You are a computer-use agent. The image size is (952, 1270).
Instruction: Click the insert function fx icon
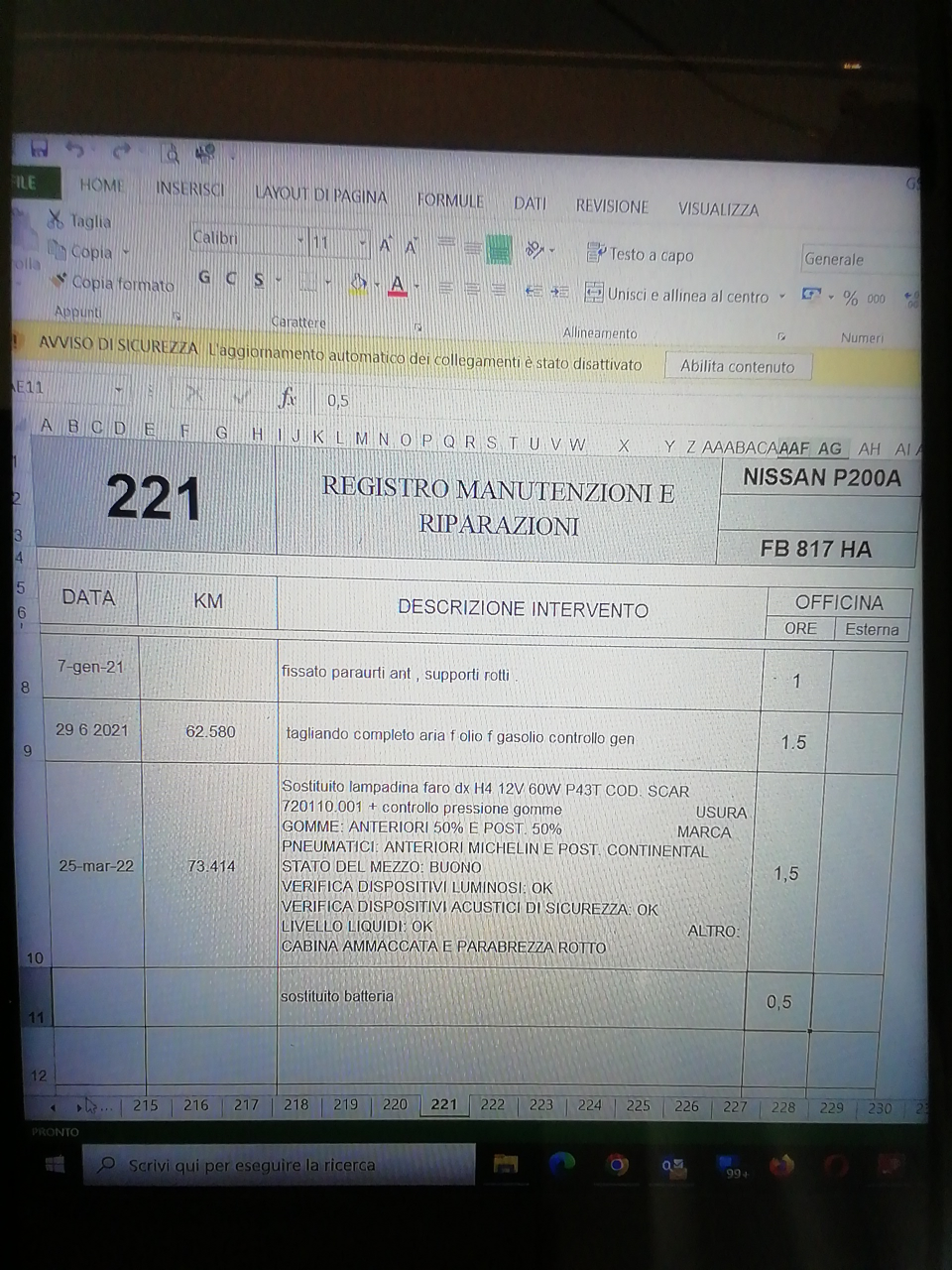coord(288,399)
